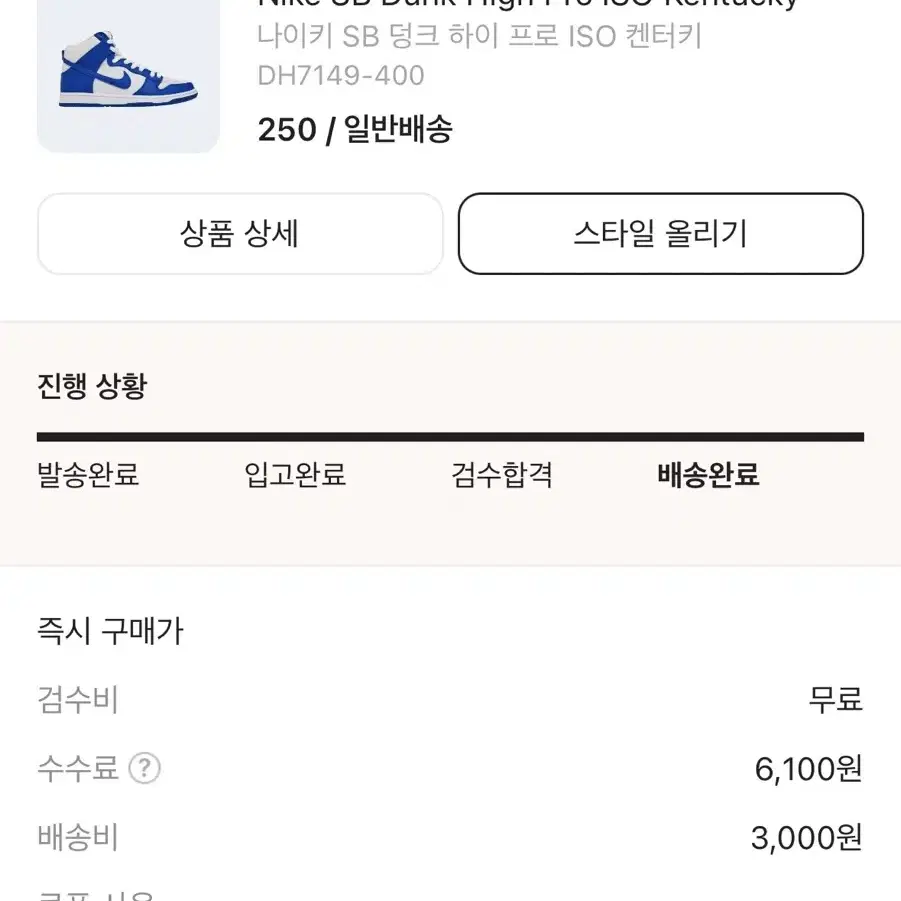The height and width of the screenshot is (901, 901).
Task: Select the 발송완료 progress step
Action: 88,475
